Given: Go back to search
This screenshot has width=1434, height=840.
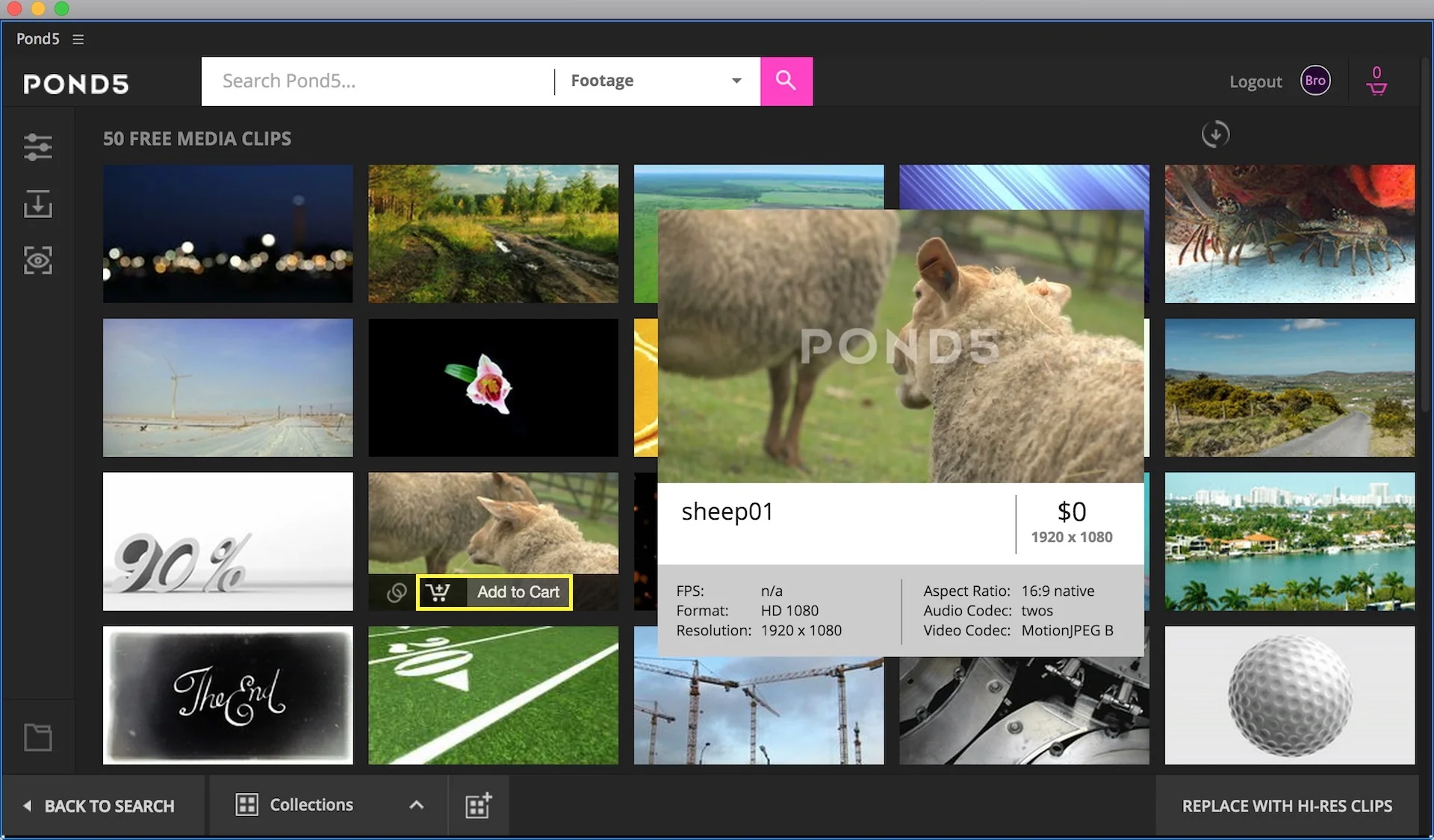Looking at the screenshot, I should coord(101,806).
